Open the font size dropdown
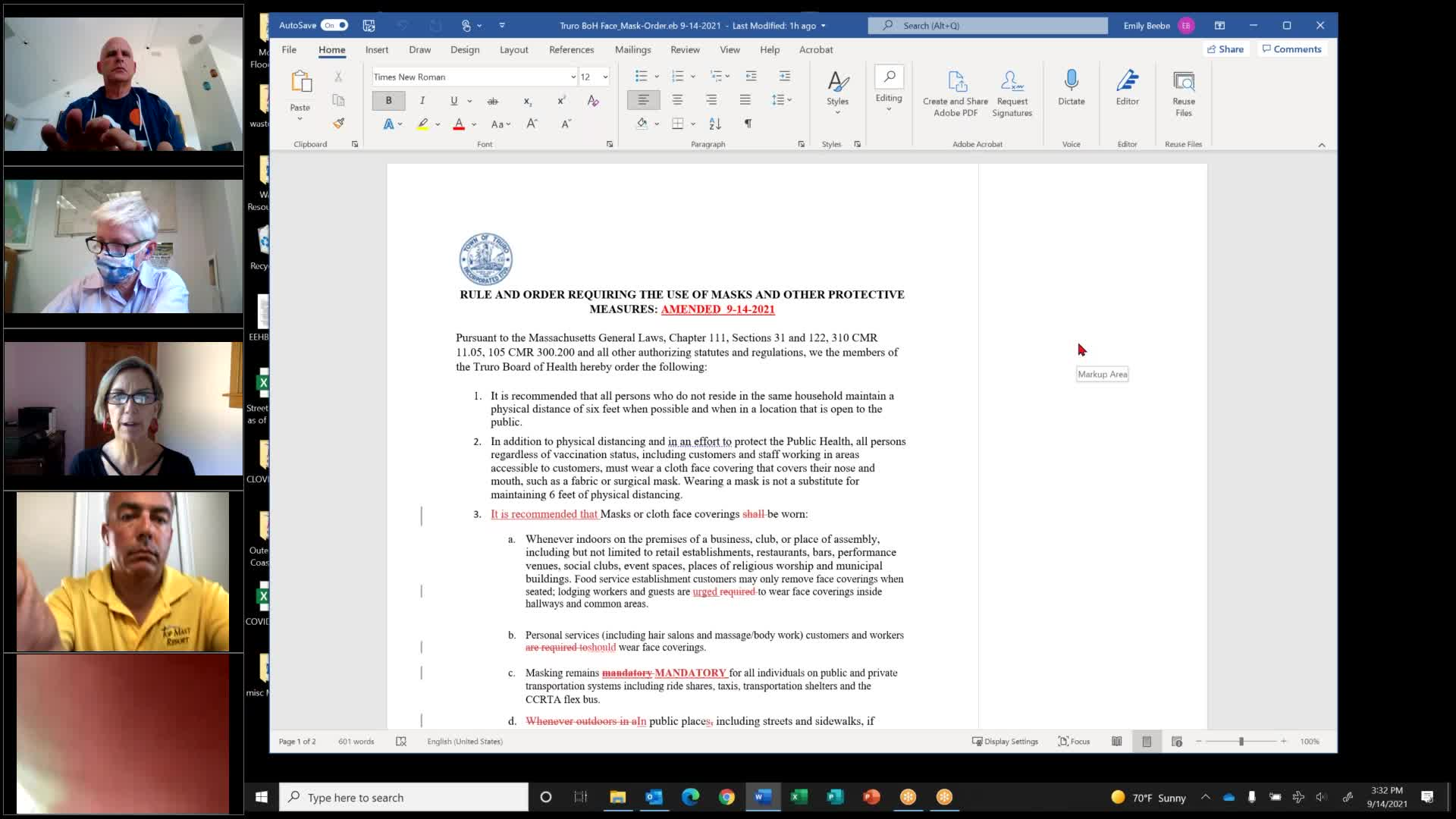Viewport: 1456px width, 819px height. tap(604, 77)
